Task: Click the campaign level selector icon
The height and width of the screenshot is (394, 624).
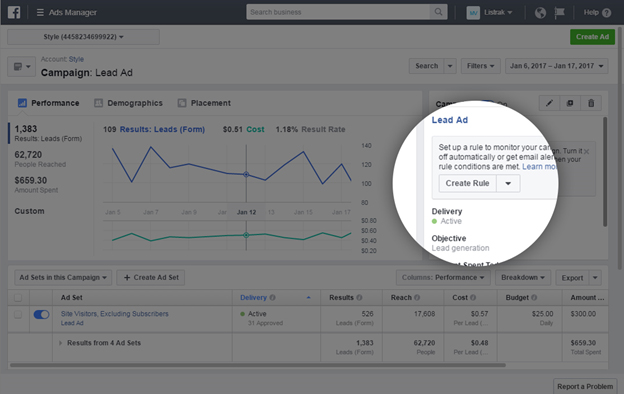Action: click(21, 66)
